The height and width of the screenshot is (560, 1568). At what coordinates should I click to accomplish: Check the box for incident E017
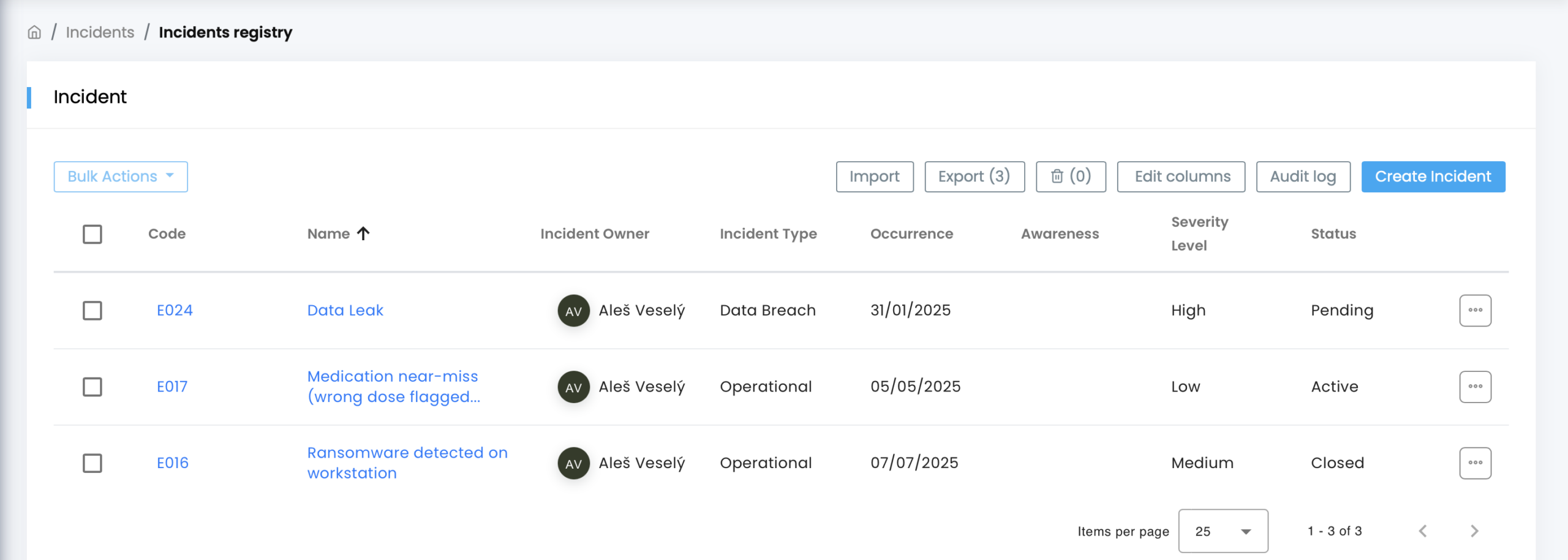click(92, 387)
